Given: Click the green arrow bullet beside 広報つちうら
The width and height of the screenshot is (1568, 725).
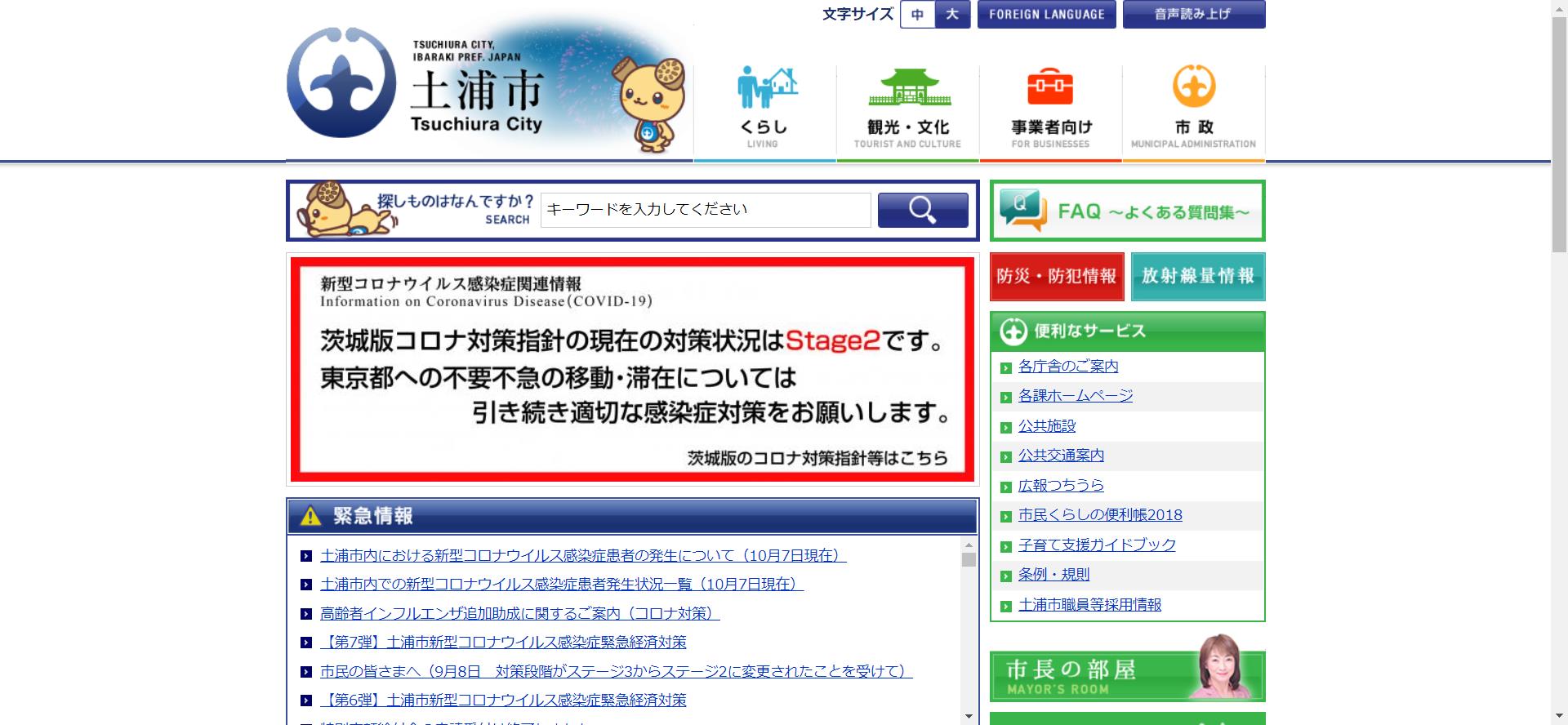Looking at the screenshot, I should pyautogui.click(x=1006, y=487).
